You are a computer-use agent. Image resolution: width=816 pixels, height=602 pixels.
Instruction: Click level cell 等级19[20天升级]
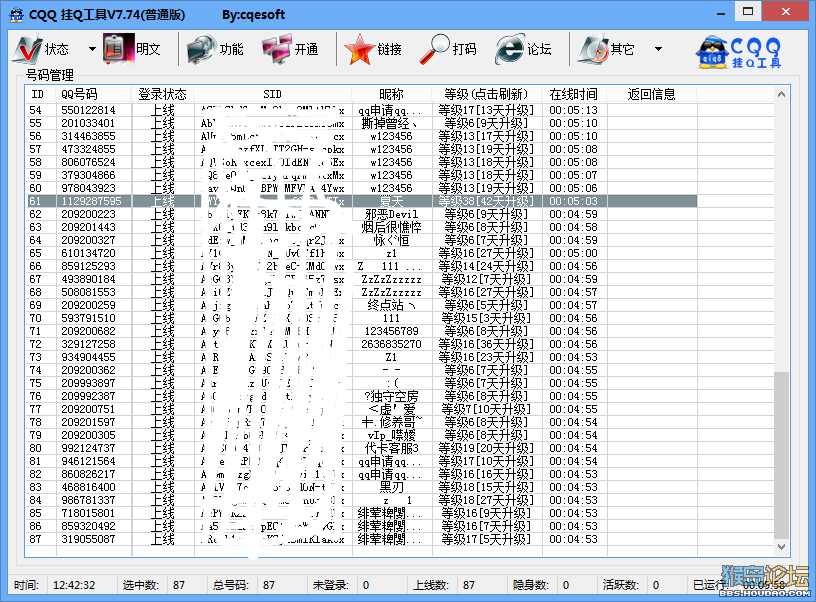(486, 449)
